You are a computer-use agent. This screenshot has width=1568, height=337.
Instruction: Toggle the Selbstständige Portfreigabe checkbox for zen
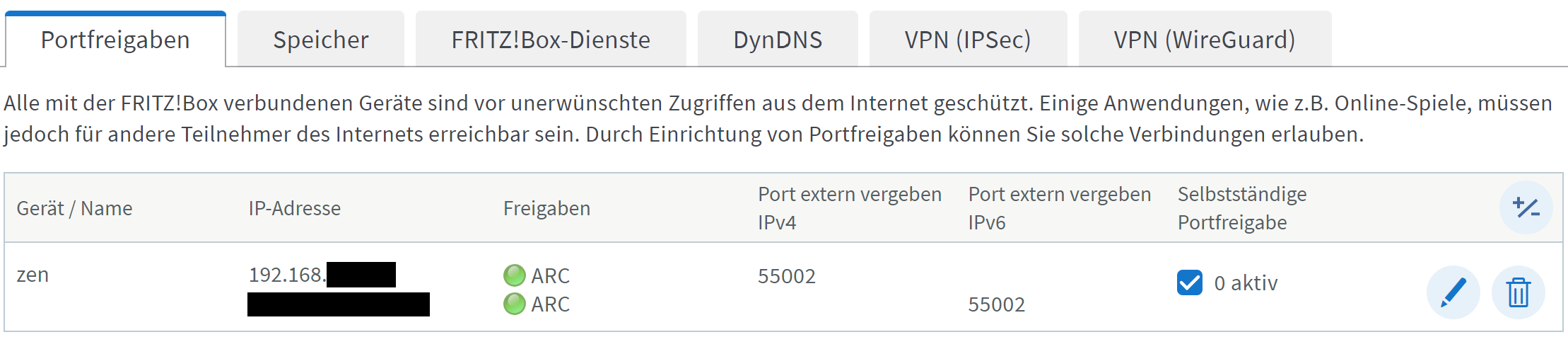coord(1190,282)
